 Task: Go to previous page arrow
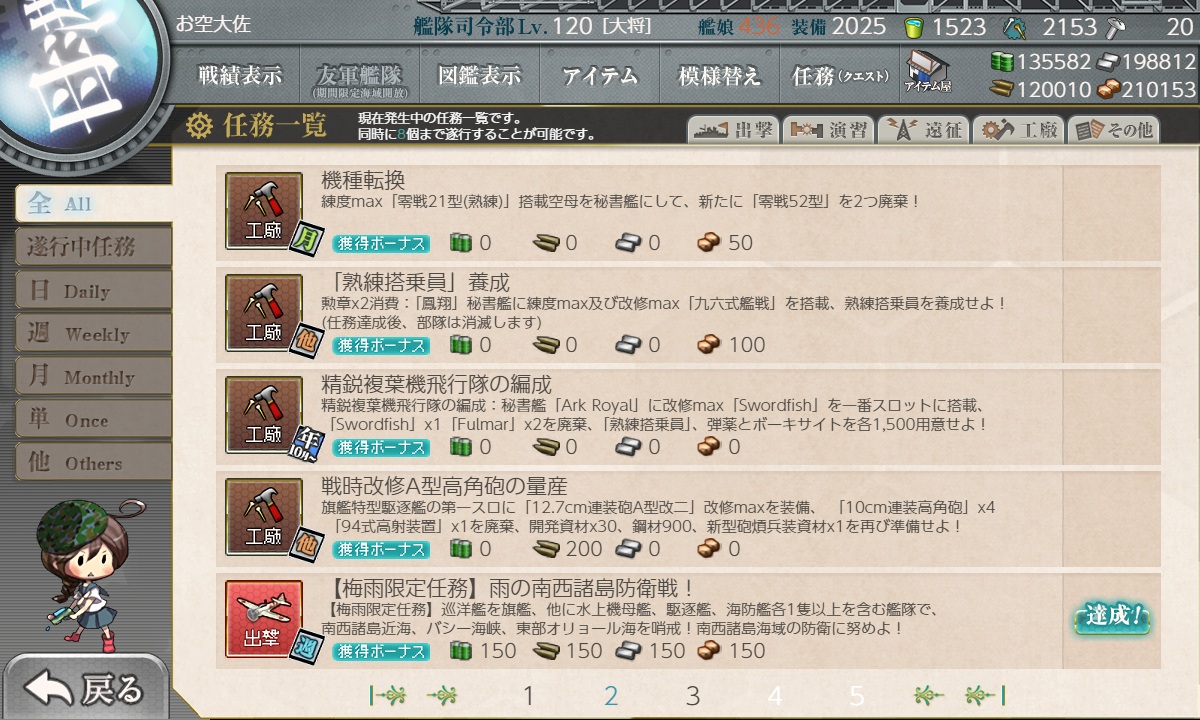(443, 695)
